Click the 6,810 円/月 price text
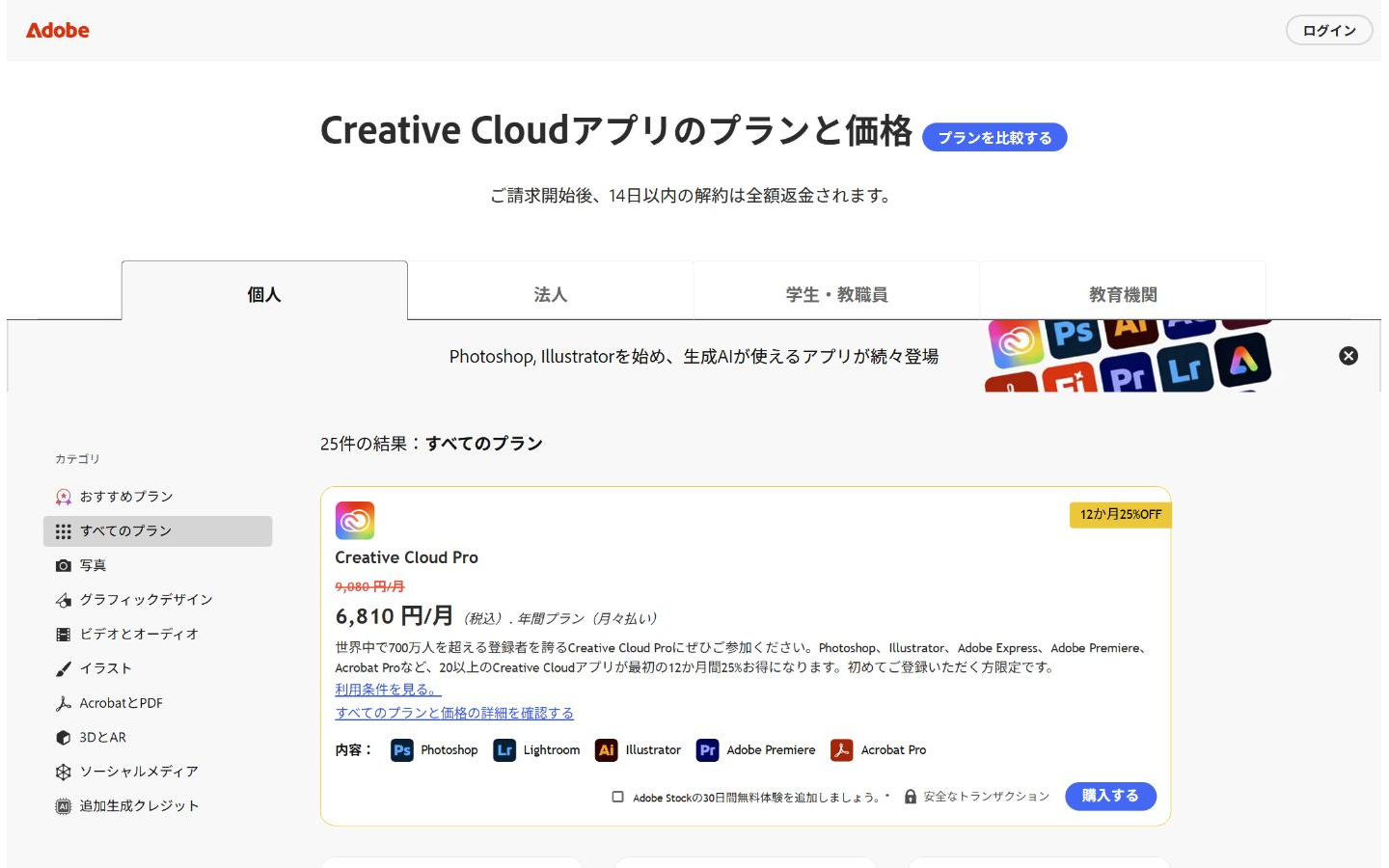This screenshot has height=868, width=1389. [395, 616]
